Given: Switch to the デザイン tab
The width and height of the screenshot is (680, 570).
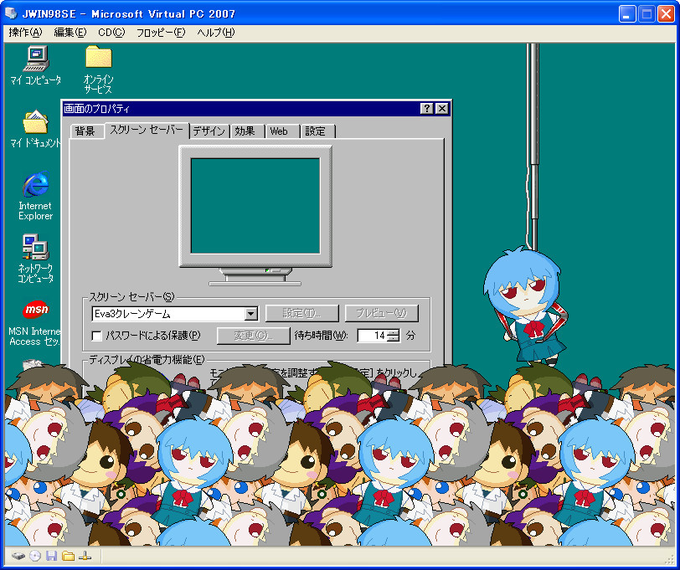Looking at the screenshot, I should [x=209, y=131].
